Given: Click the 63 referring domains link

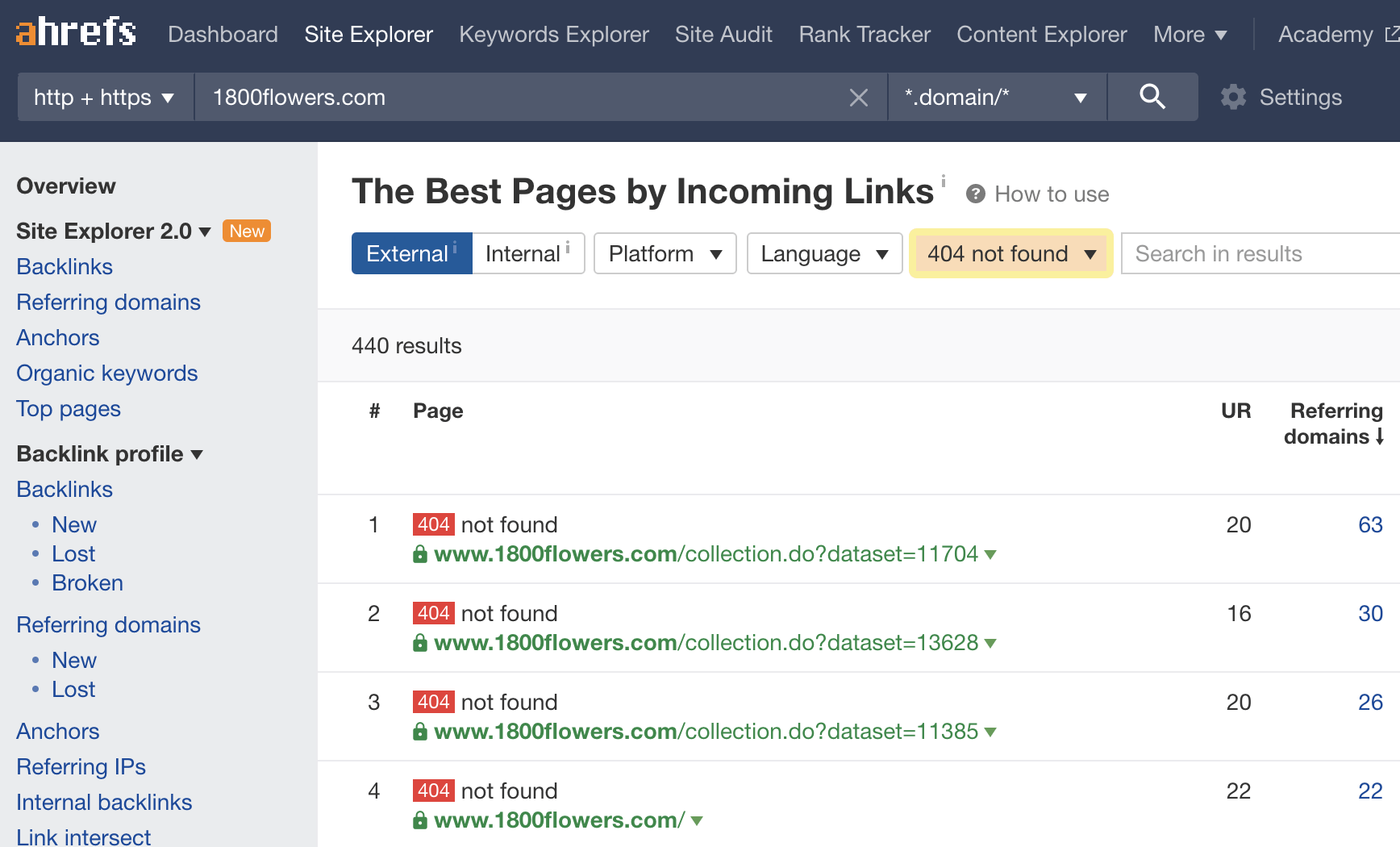Looking at the screenshot, I should pyautogui.click(x=1369, y=525).
